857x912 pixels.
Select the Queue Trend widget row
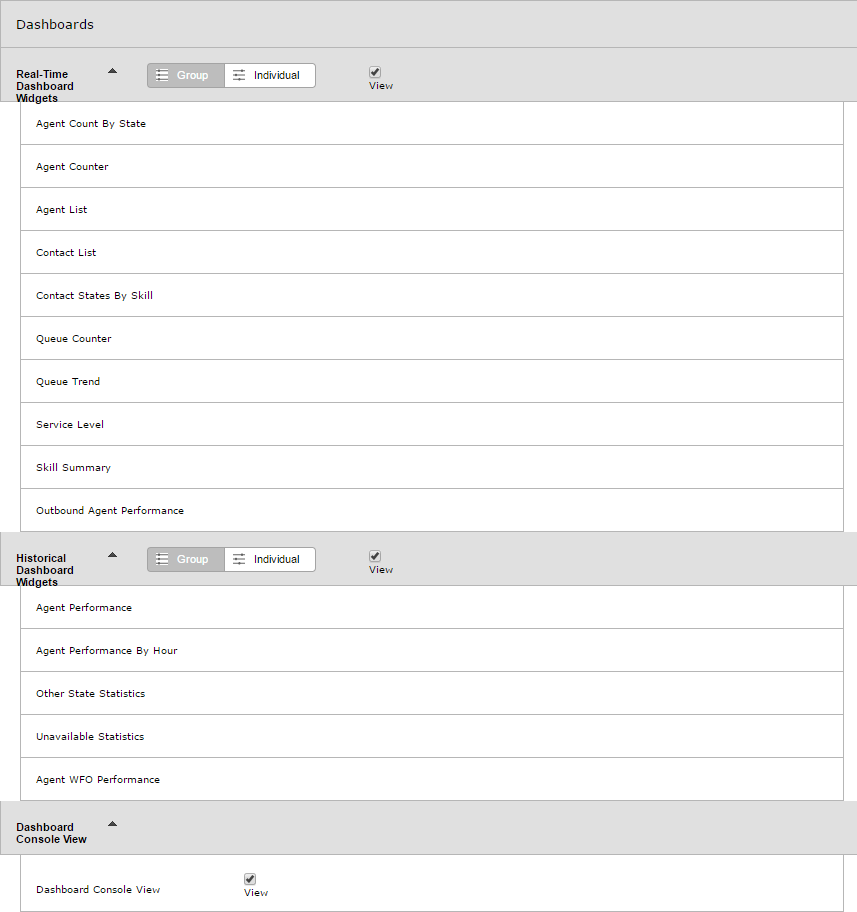tap(432, 382)
